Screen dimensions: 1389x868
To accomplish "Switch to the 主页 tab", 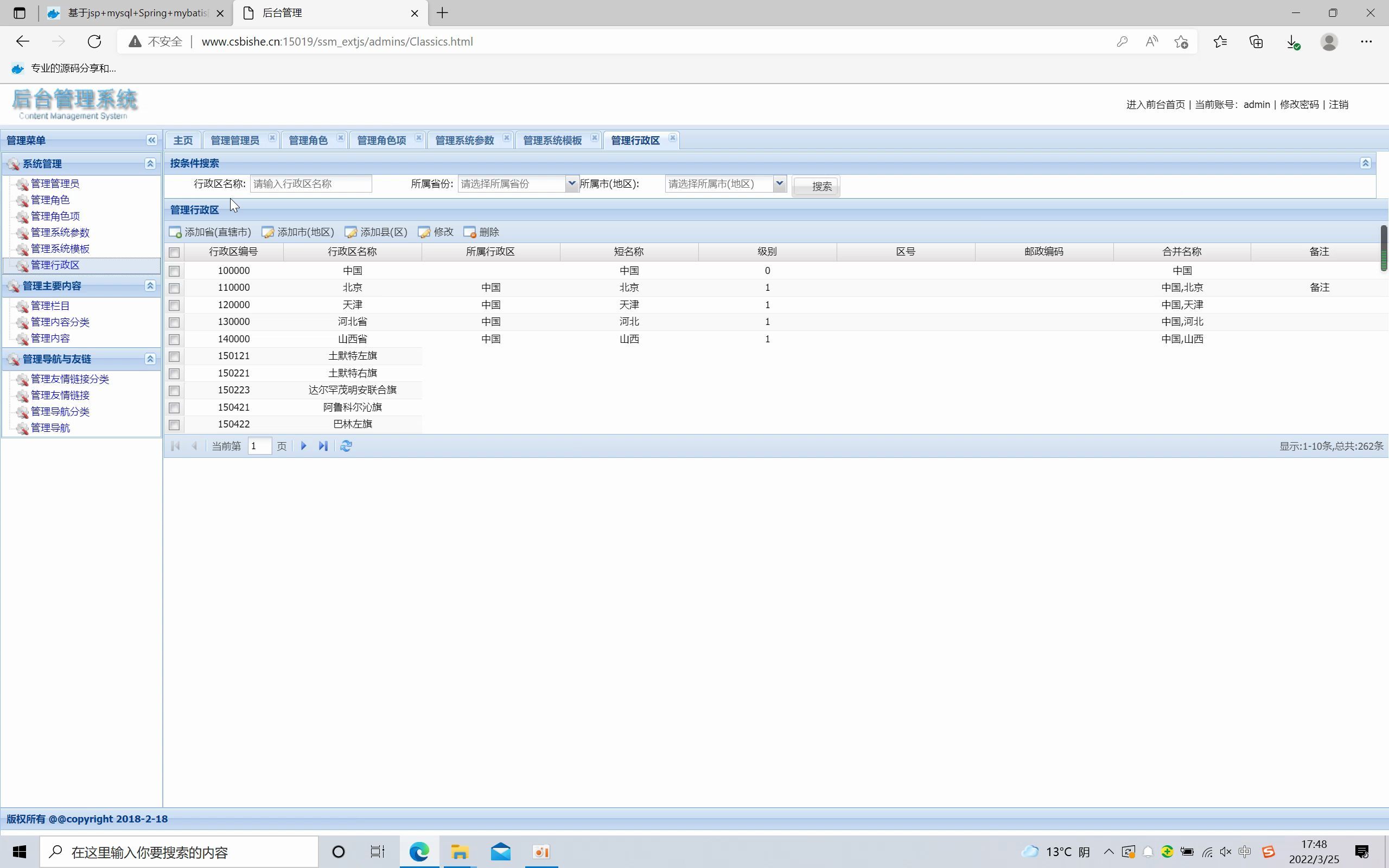I will pyautogui.click(x=183, y=140).
